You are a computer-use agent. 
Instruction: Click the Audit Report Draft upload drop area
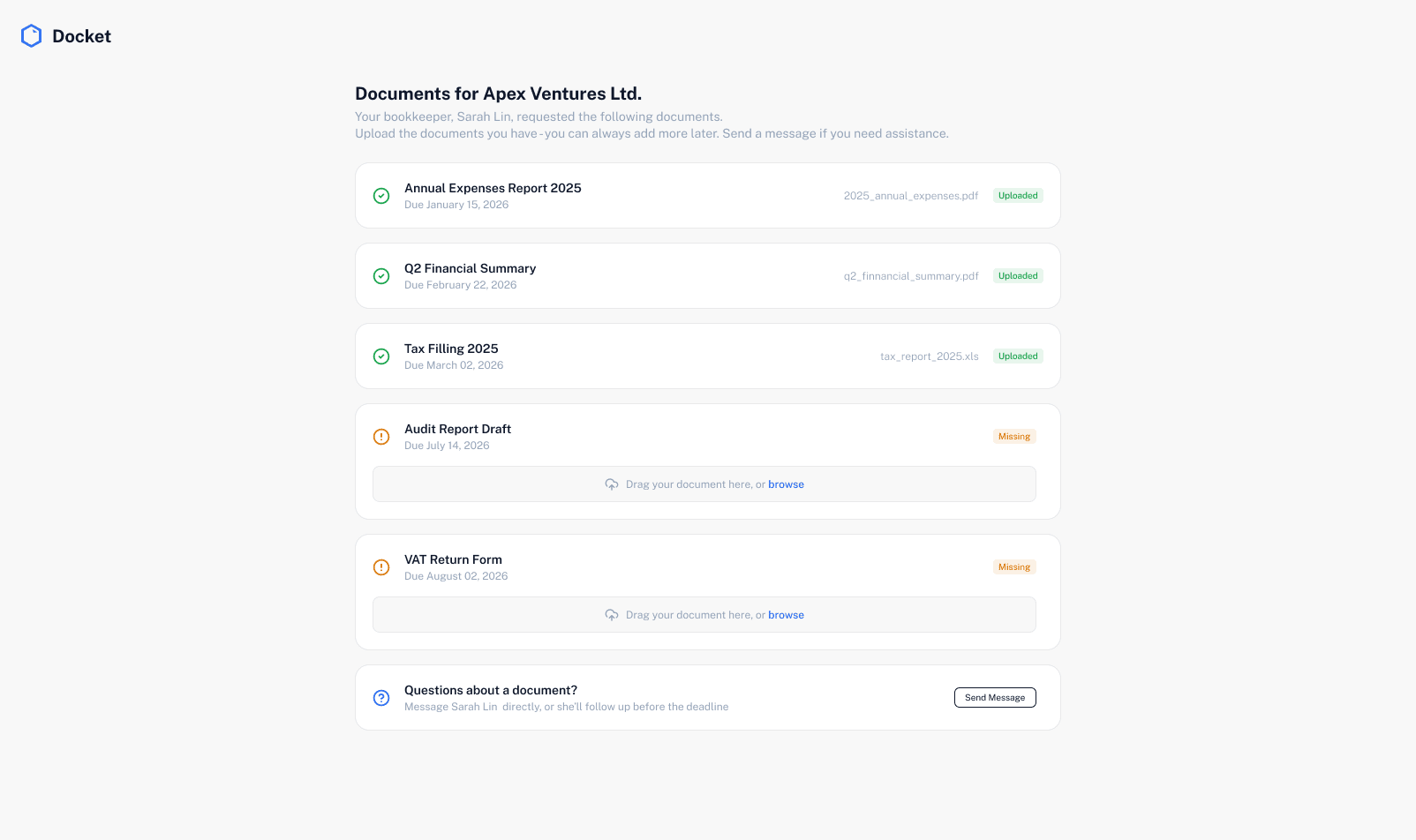click(x=704, y=484)
